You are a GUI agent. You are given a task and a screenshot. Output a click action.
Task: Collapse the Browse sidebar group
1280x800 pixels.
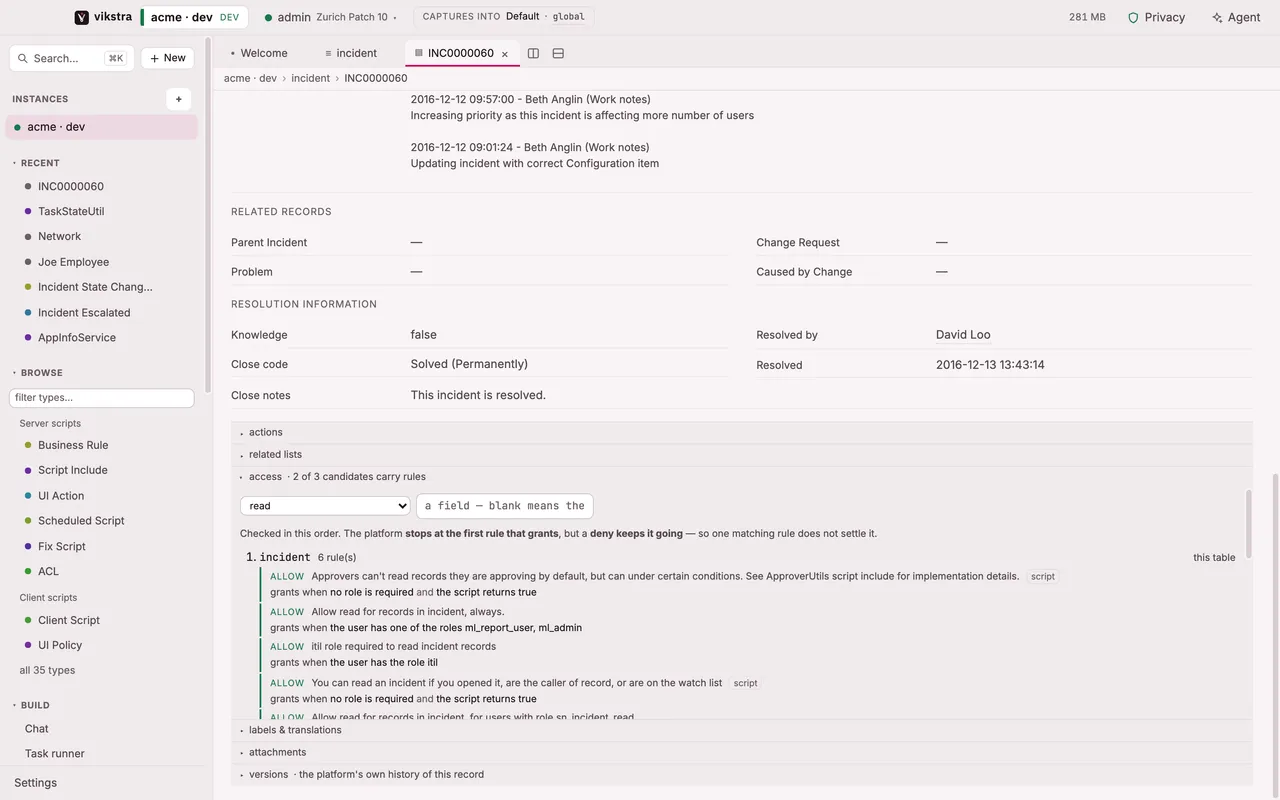pyautogui.click(x=37, y=373)
